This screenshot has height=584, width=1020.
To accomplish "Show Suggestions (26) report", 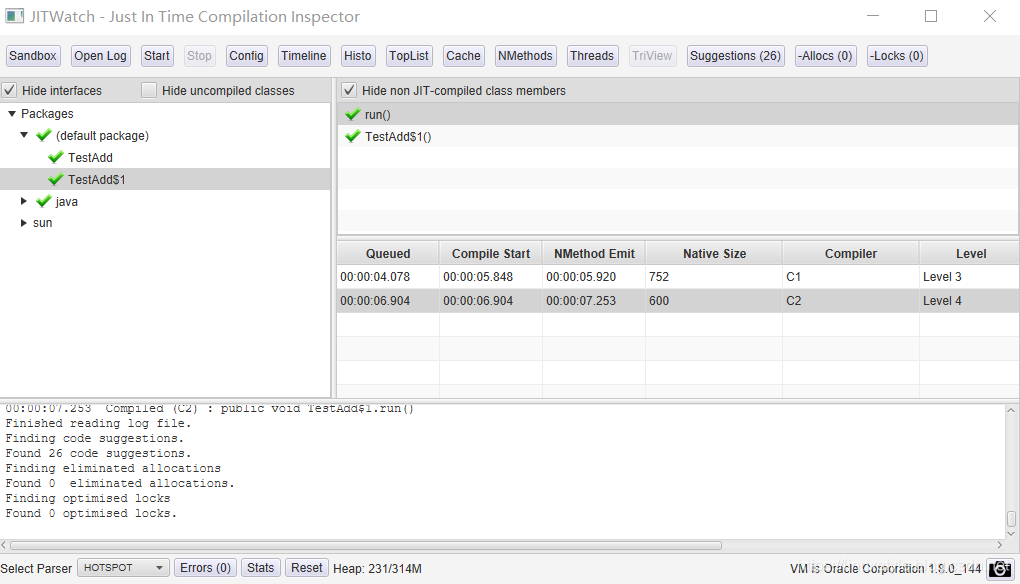I will pos(735,56).
